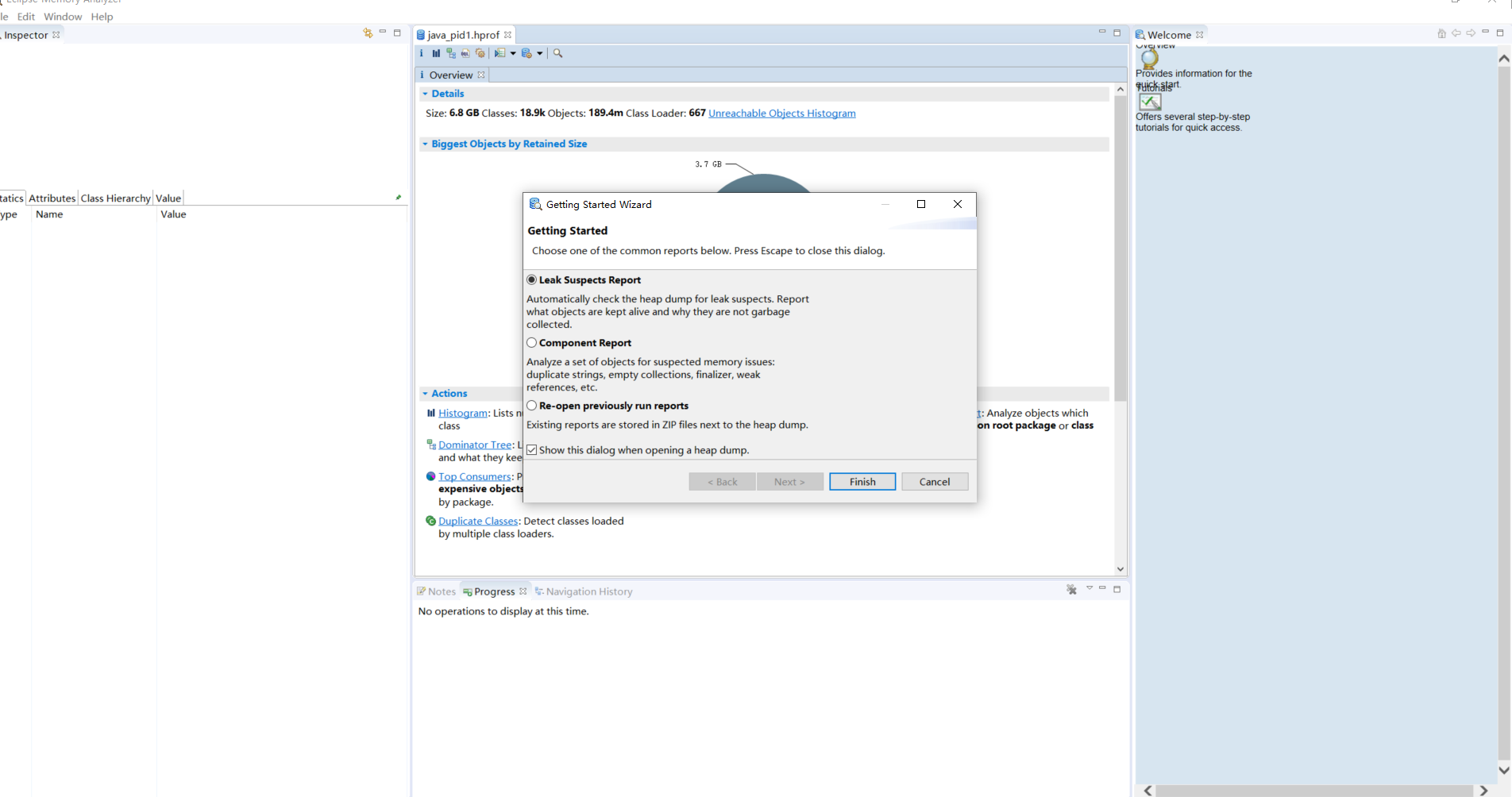Viewport: 1512px width, 797px height.
Task: Collapse Biggest Objects by Retained Size section
Action: coord(425,144)
